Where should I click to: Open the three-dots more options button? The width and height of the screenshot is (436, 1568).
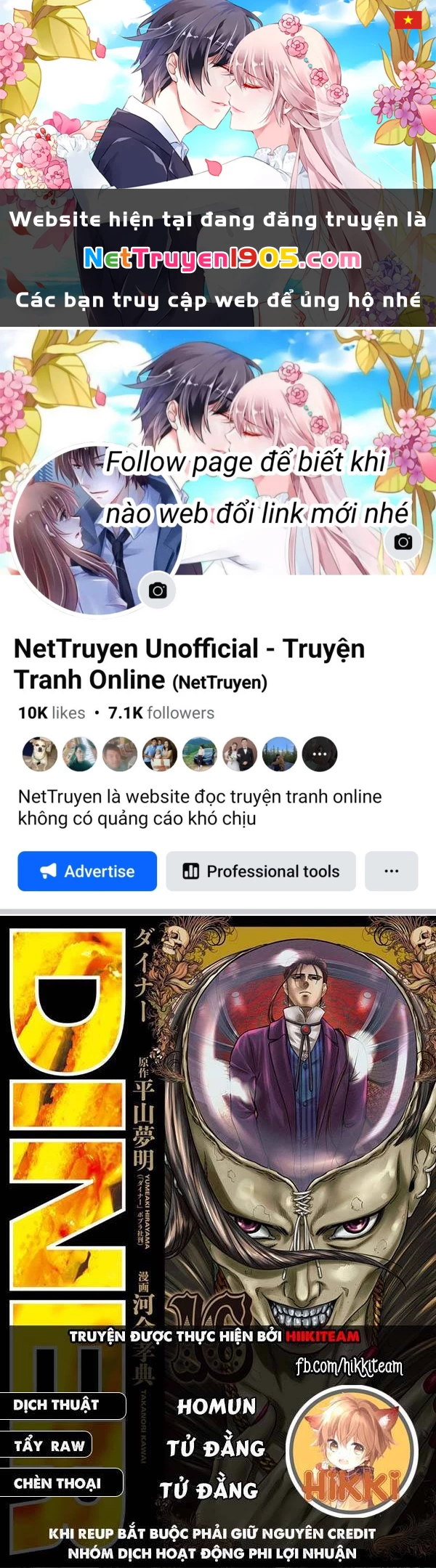coord(392,871)
